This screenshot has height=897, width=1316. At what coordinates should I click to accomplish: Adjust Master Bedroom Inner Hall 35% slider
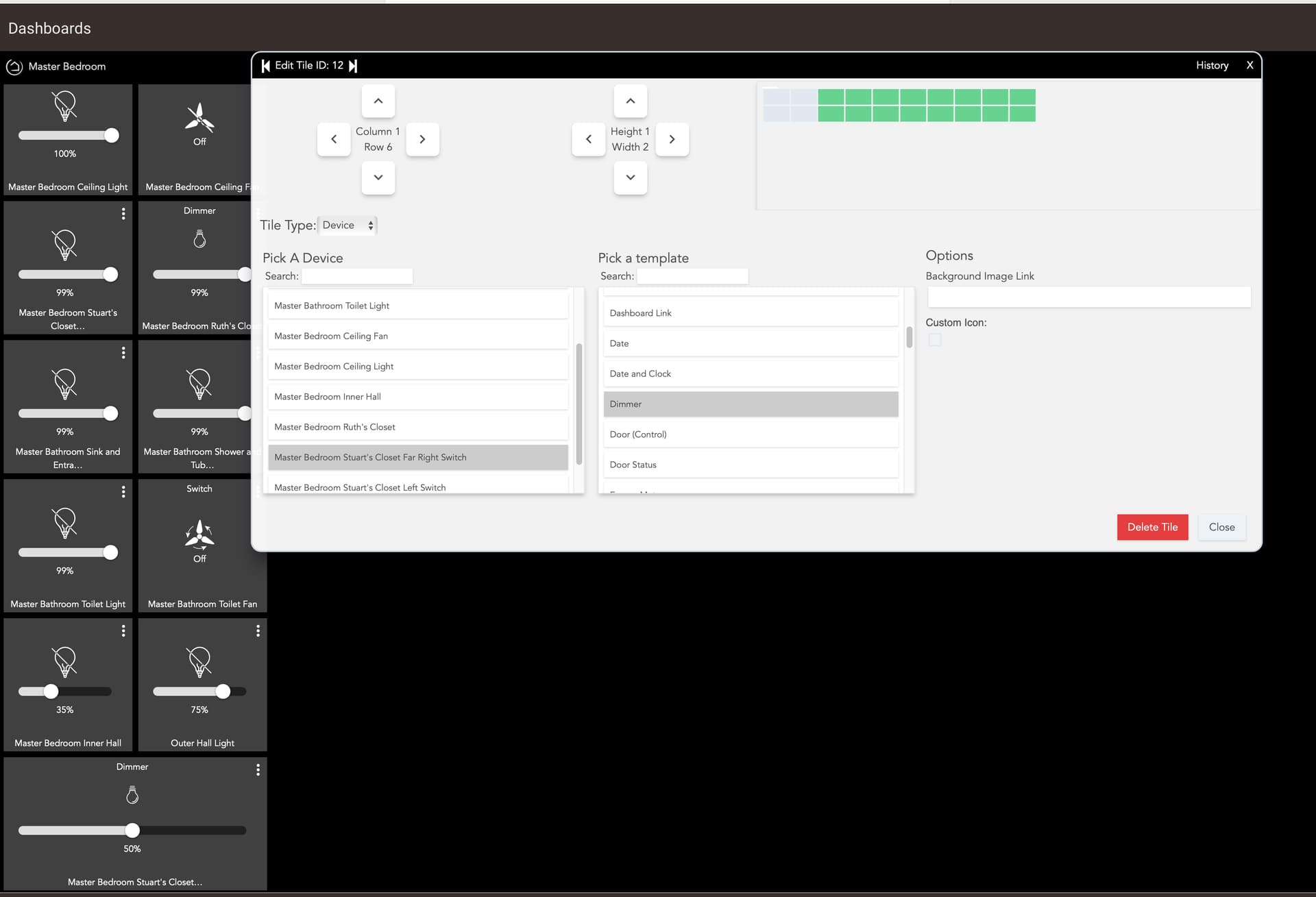[x=64, y=691]
